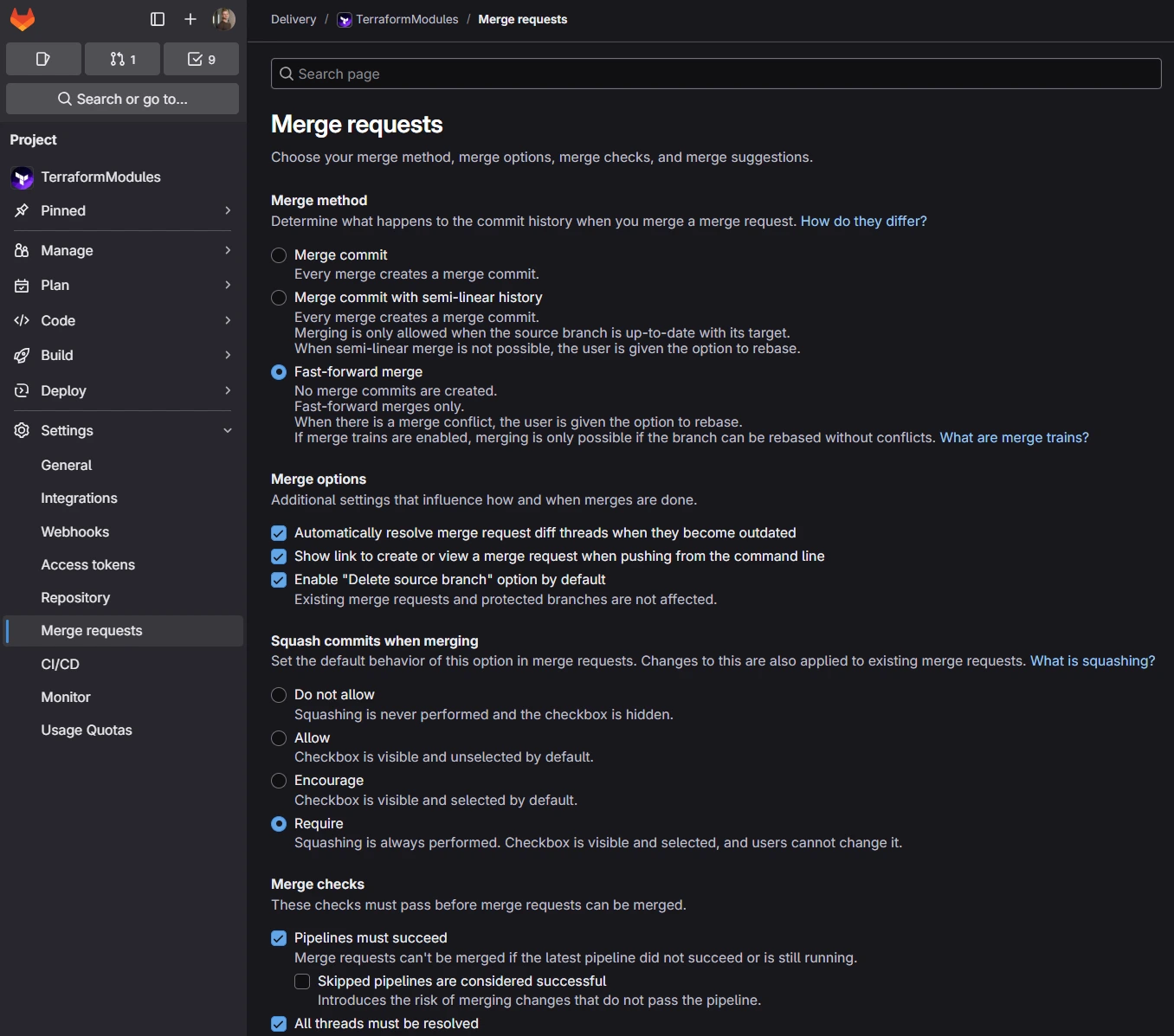
Task: Toggle Pipelines must succeed checkbox
Action: point(279,938)
